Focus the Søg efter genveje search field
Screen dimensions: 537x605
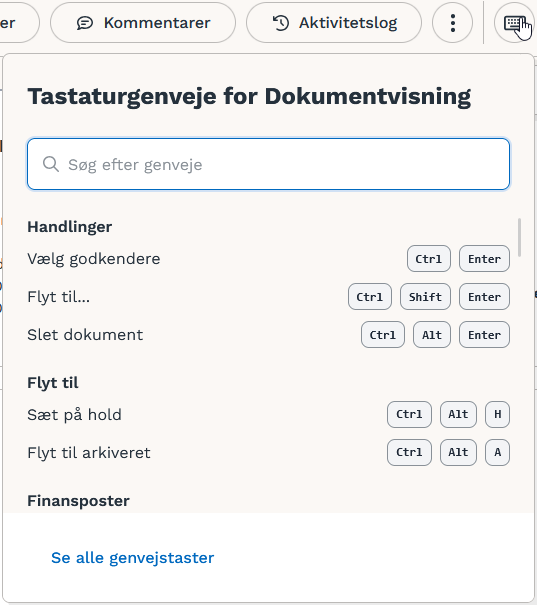tap(268, 164)
